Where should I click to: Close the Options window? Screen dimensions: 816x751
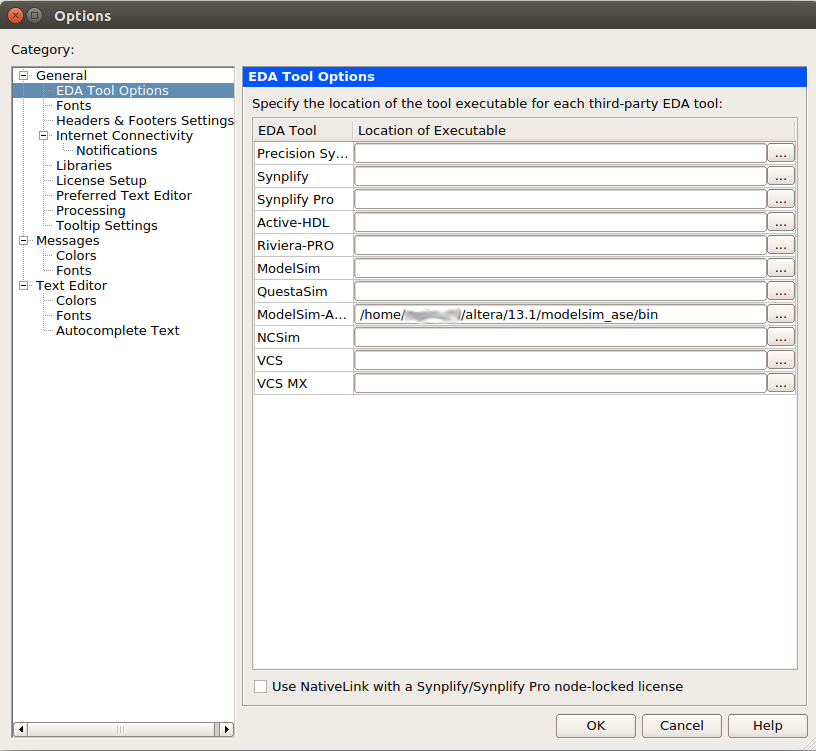click(16, 16)
